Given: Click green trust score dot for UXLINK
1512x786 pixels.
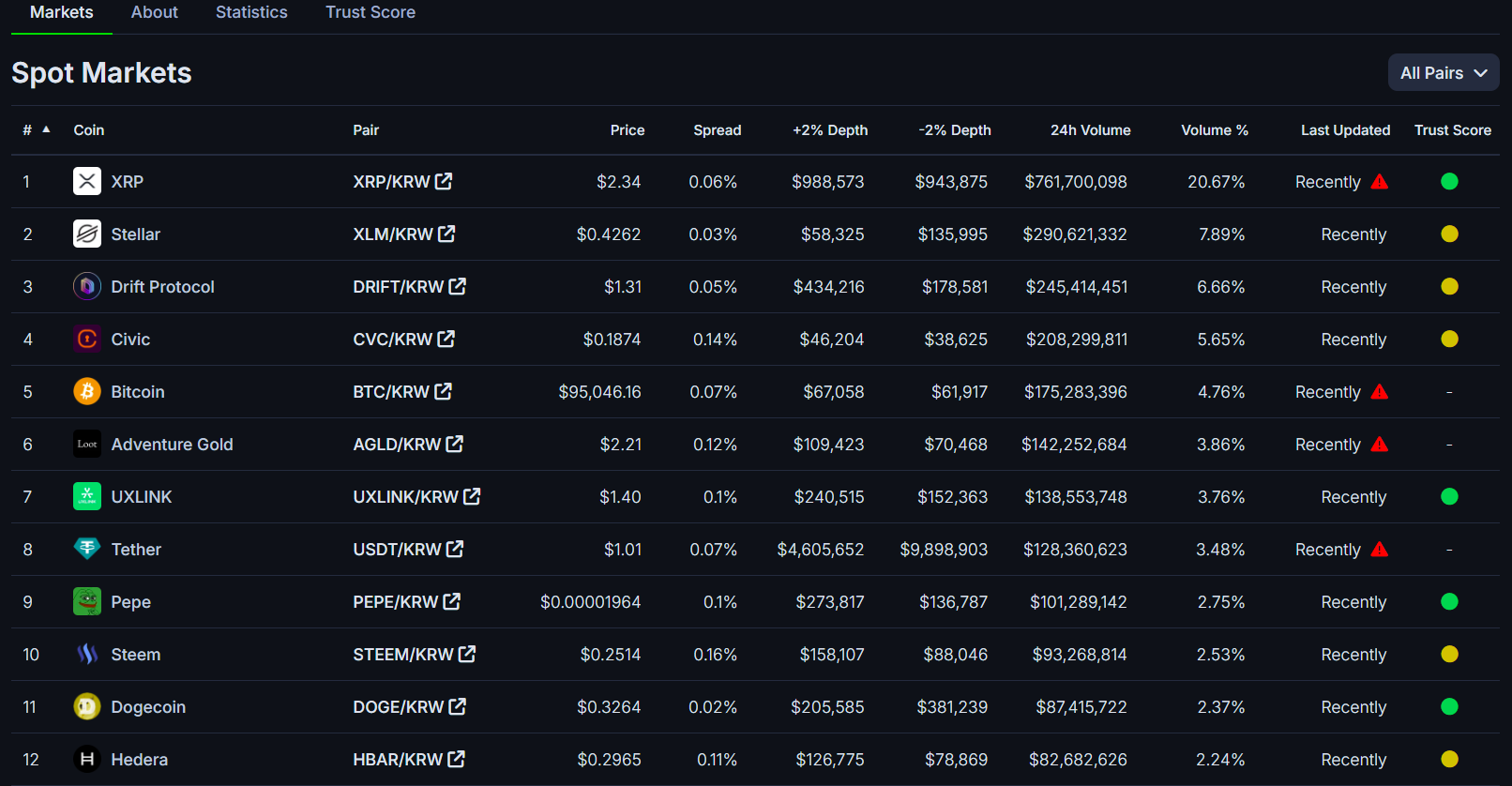Looking at the screenshot, I should coord(1449,496).
